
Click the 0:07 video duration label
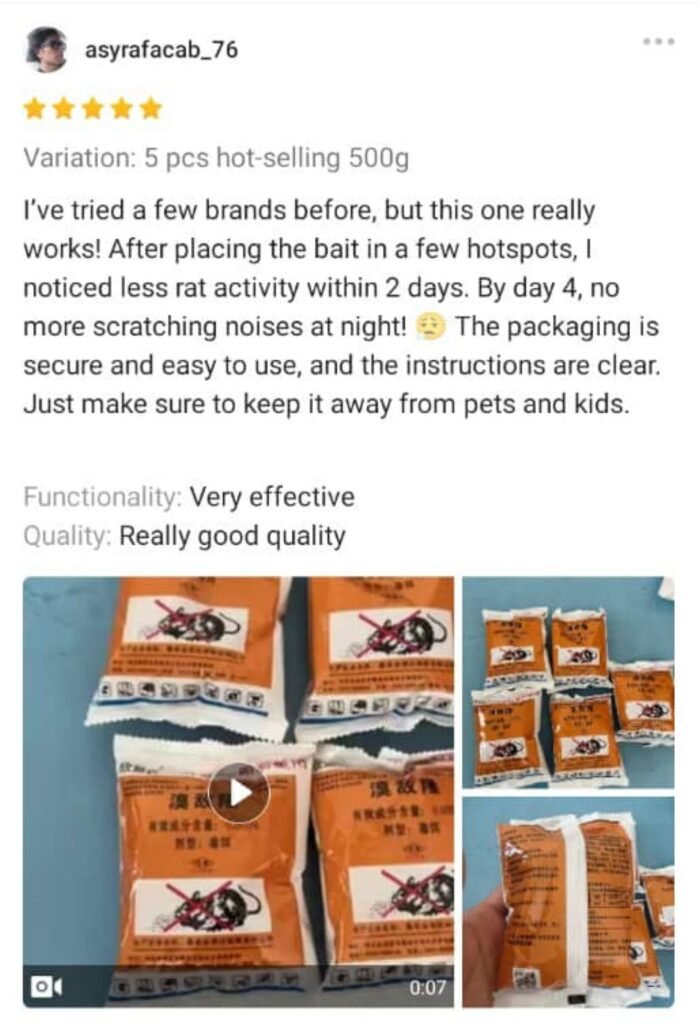click(427, 987)
